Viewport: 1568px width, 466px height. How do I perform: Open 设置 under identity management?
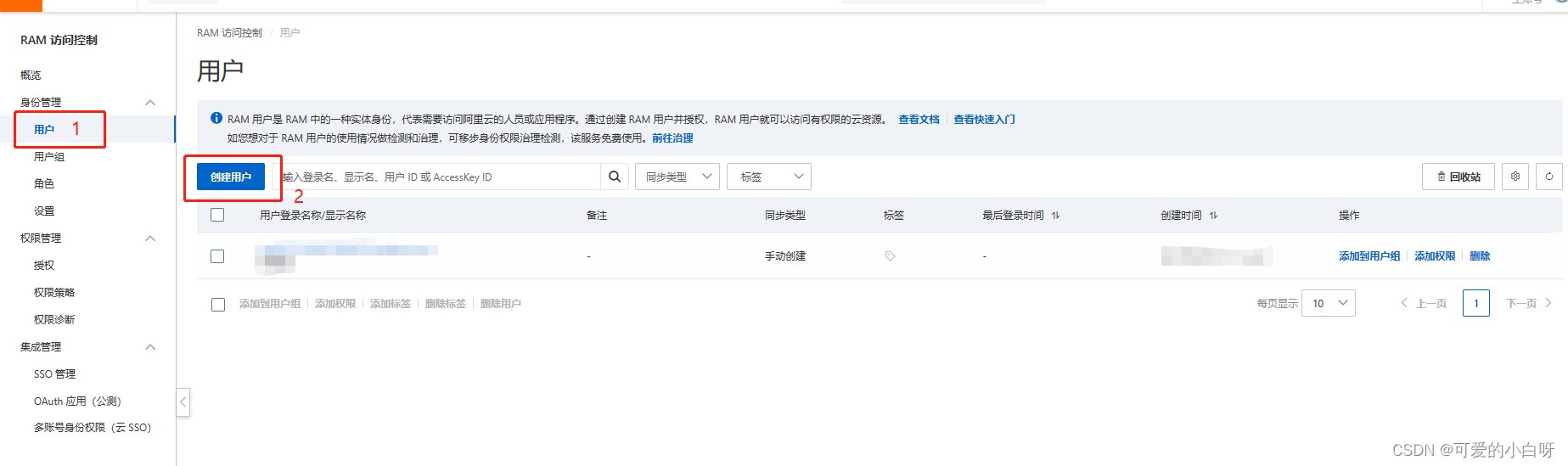point(44,211)
